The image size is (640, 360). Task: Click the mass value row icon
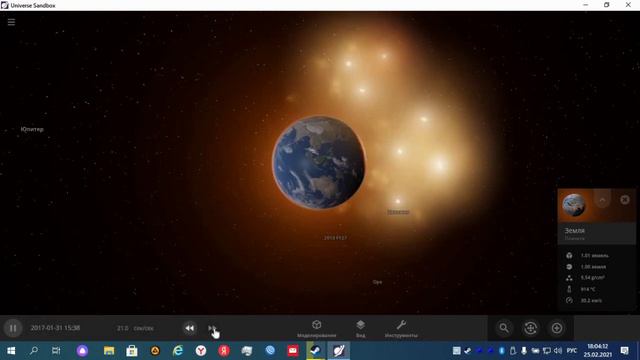(569, 256)
